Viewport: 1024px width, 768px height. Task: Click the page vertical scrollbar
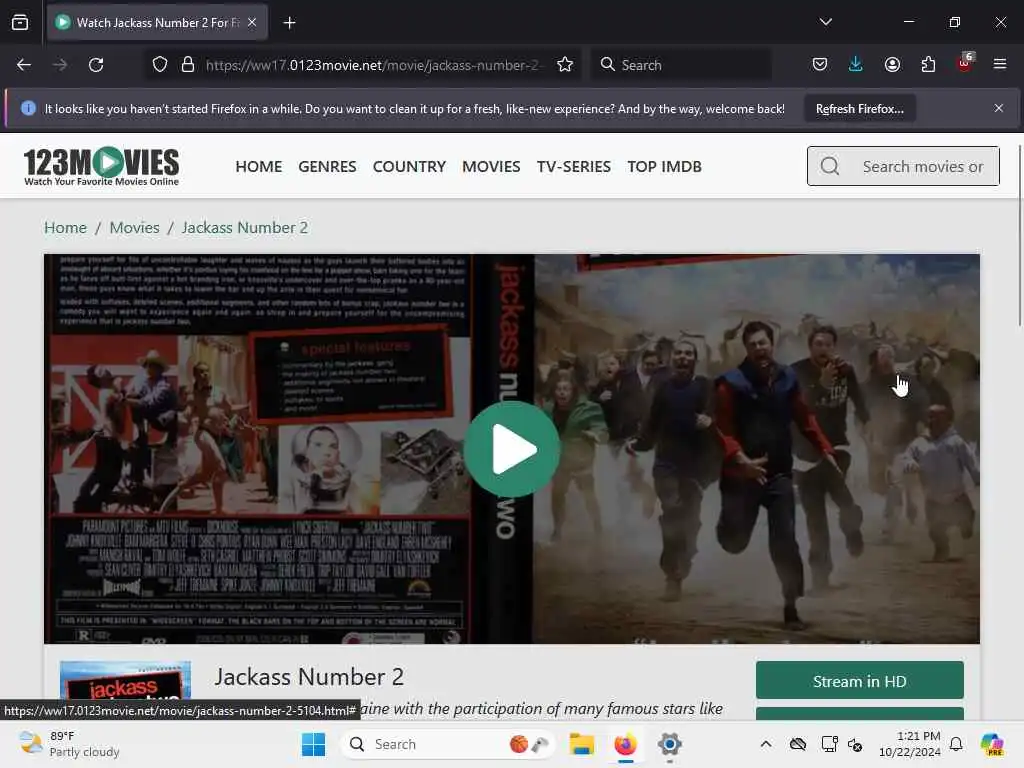click(x=1019, y=235)
